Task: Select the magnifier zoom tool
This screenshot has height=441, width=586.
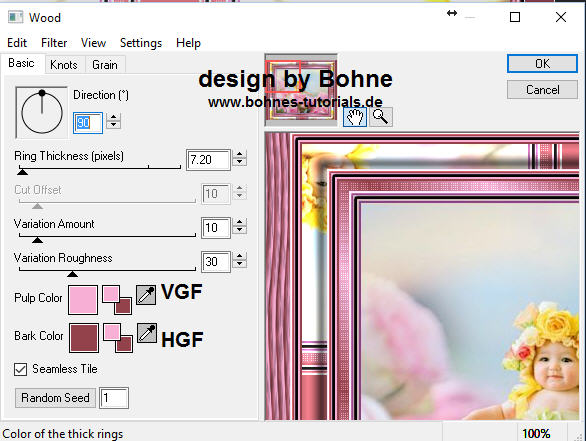Action: [x=380, y=117]
